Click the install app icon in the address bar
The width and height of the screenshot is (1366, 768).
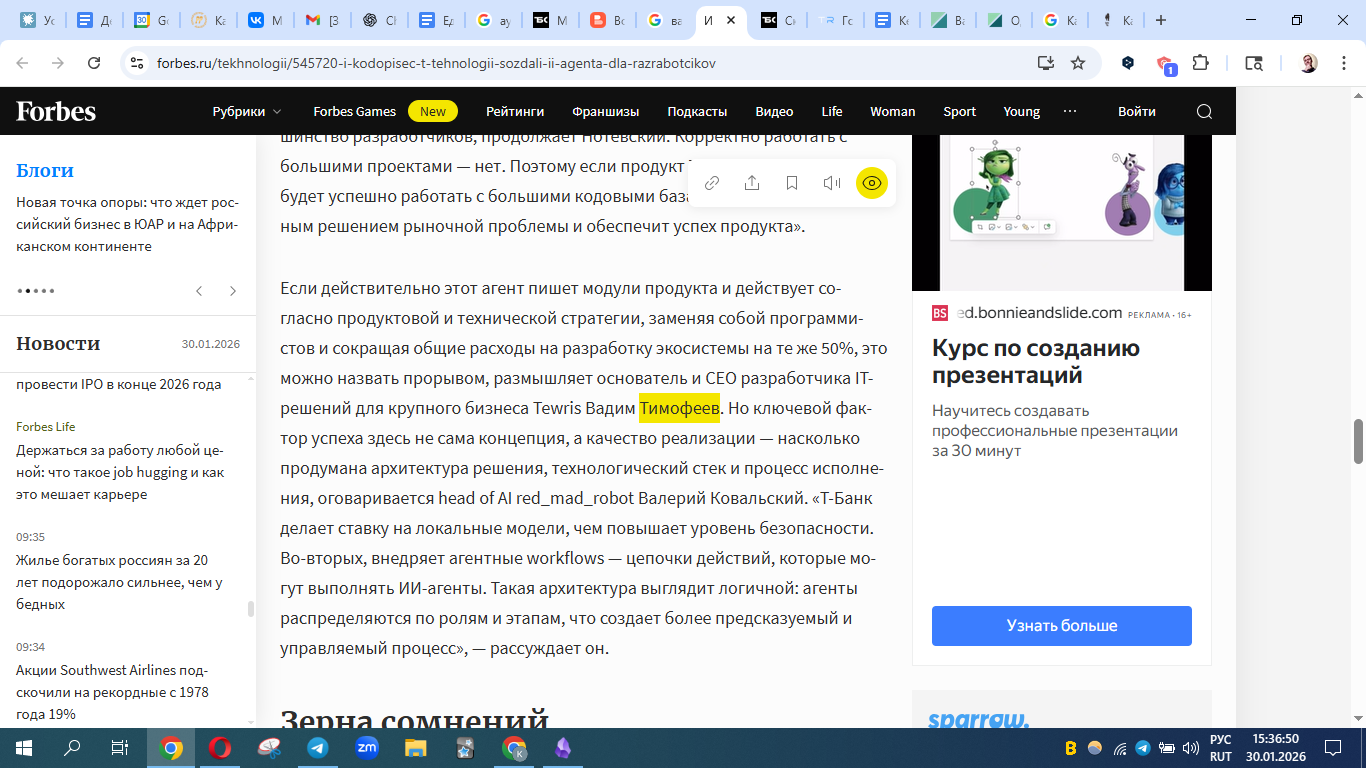[x=1046, y=63]
